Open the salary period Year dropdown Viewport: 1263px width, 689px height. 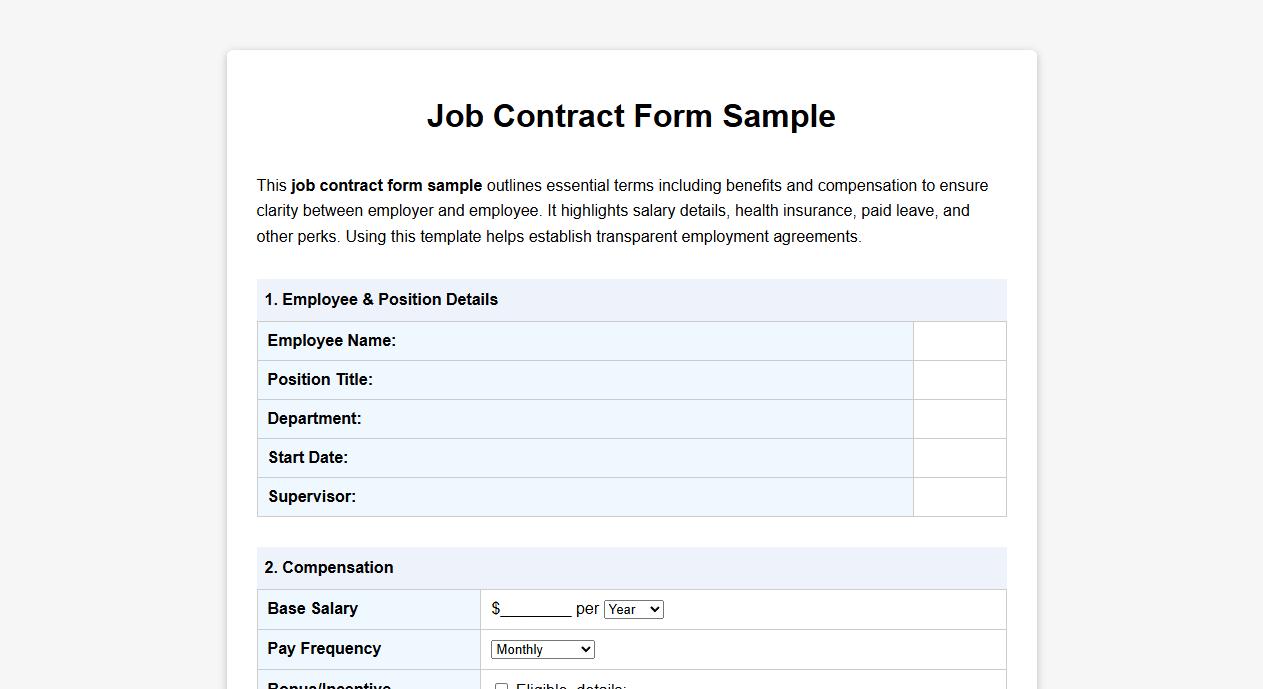634,608
